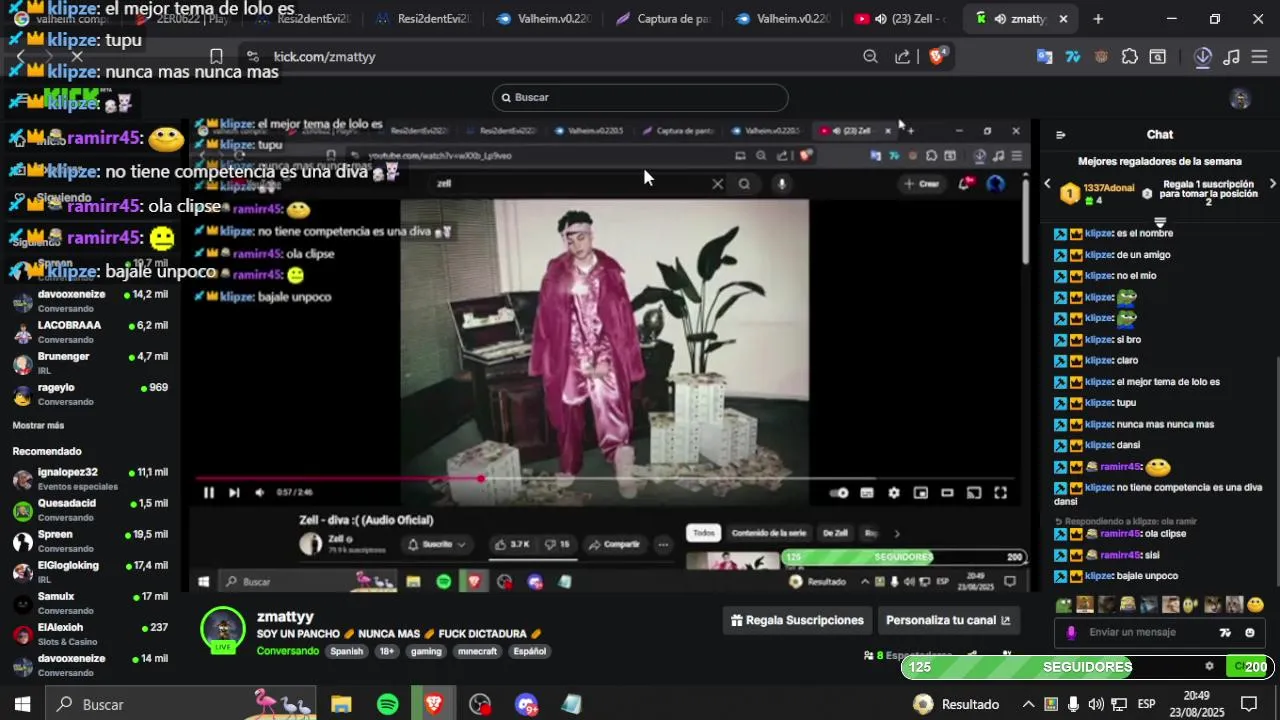Open more actions ellipsis under video

663,545
